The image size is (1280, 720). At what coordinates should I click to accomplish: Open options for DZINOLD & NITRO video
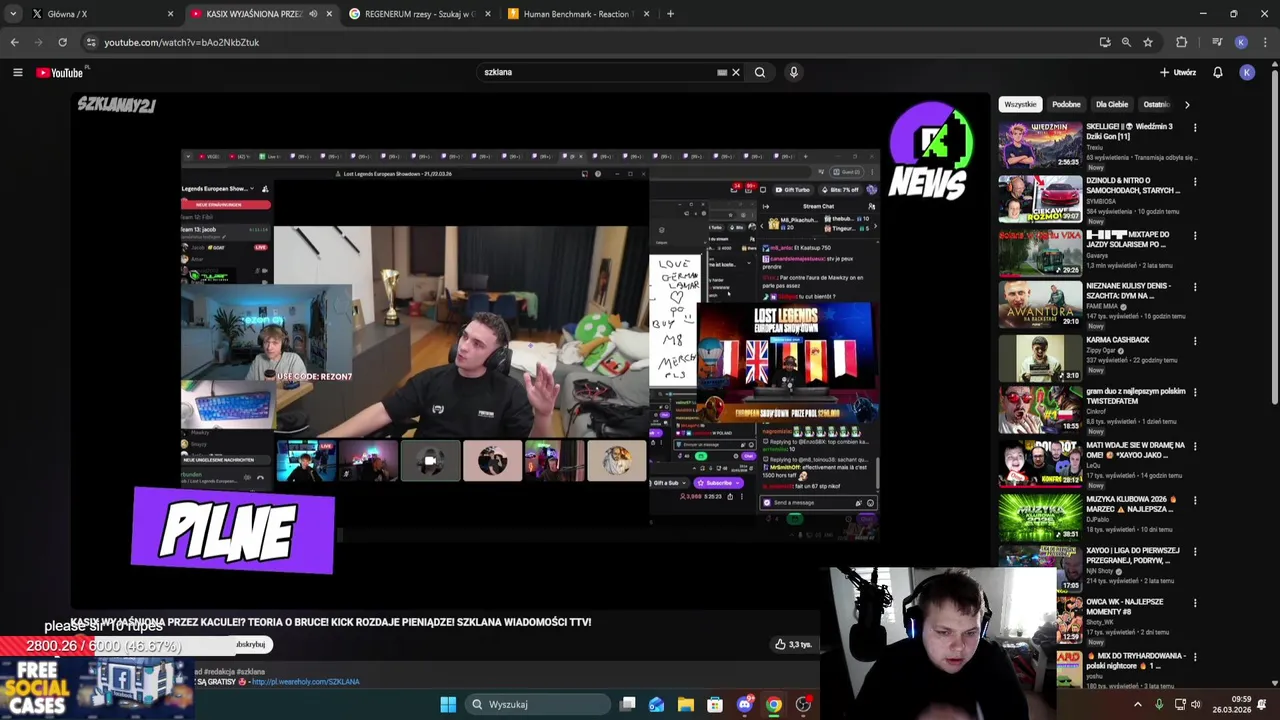1194,182
